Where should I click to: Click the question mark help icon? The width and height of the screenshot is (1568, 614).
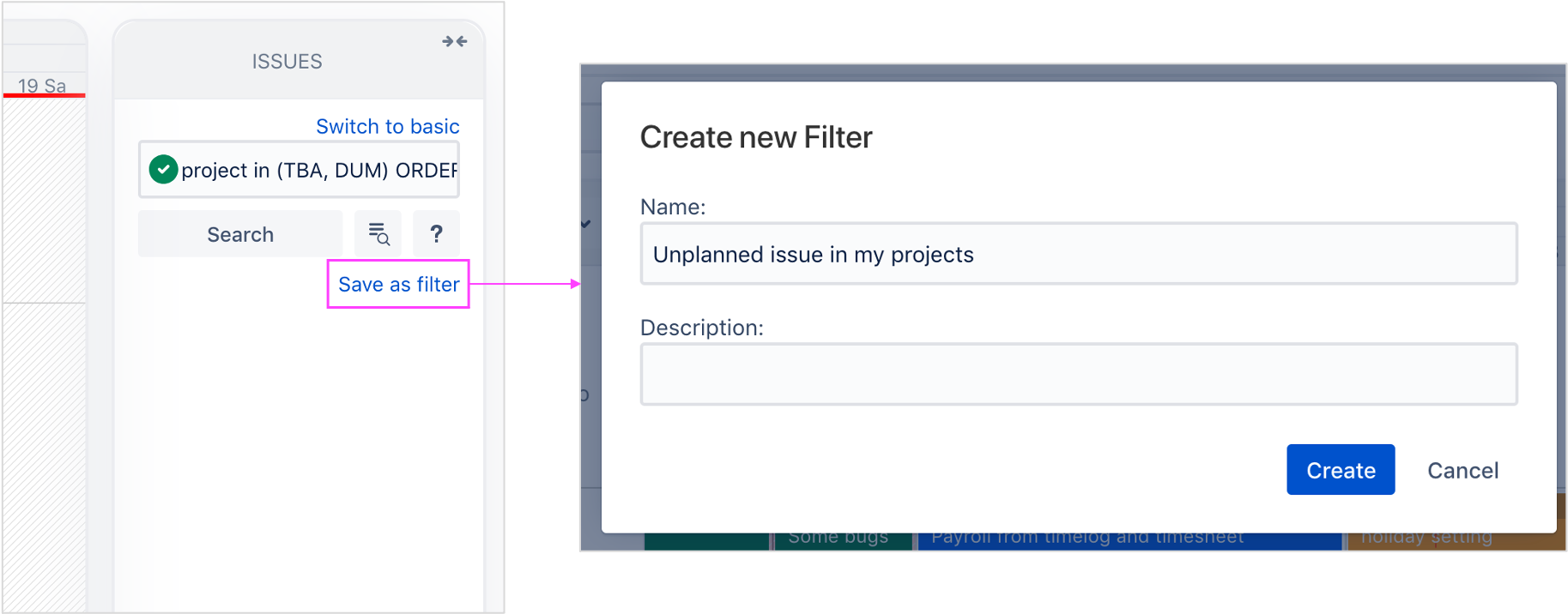click(x=436, y=234)
